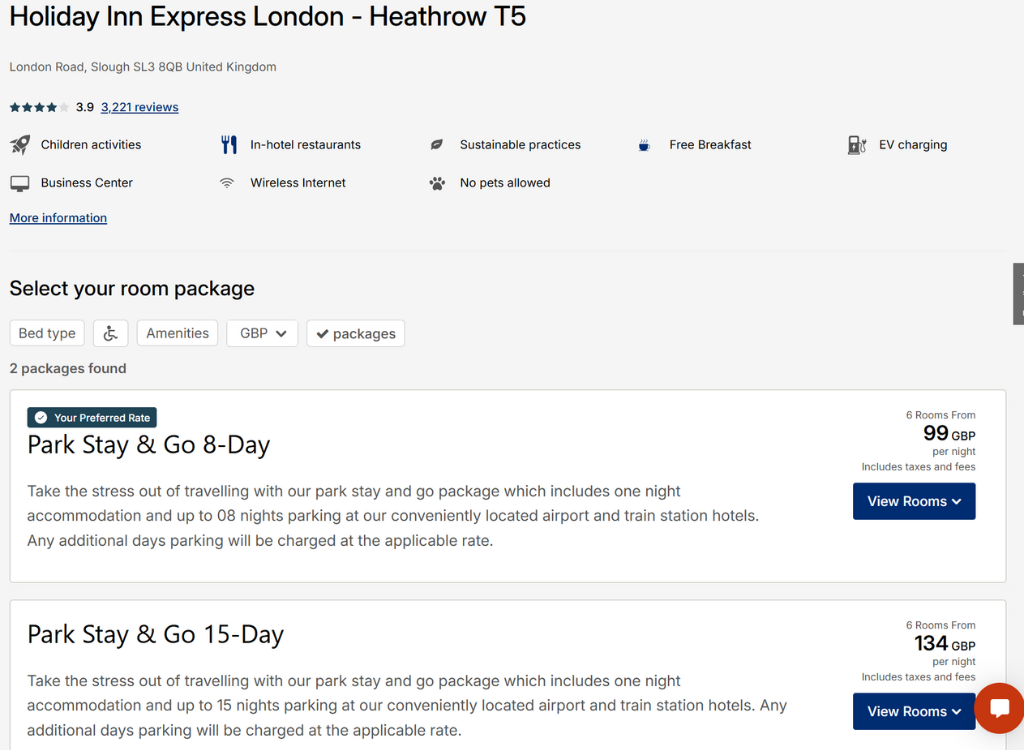The height and width of the screenshot is (750, 1024).
Task: Open the 3,221 reviews link
Action: pyautogui.click(x=139, y=107)
